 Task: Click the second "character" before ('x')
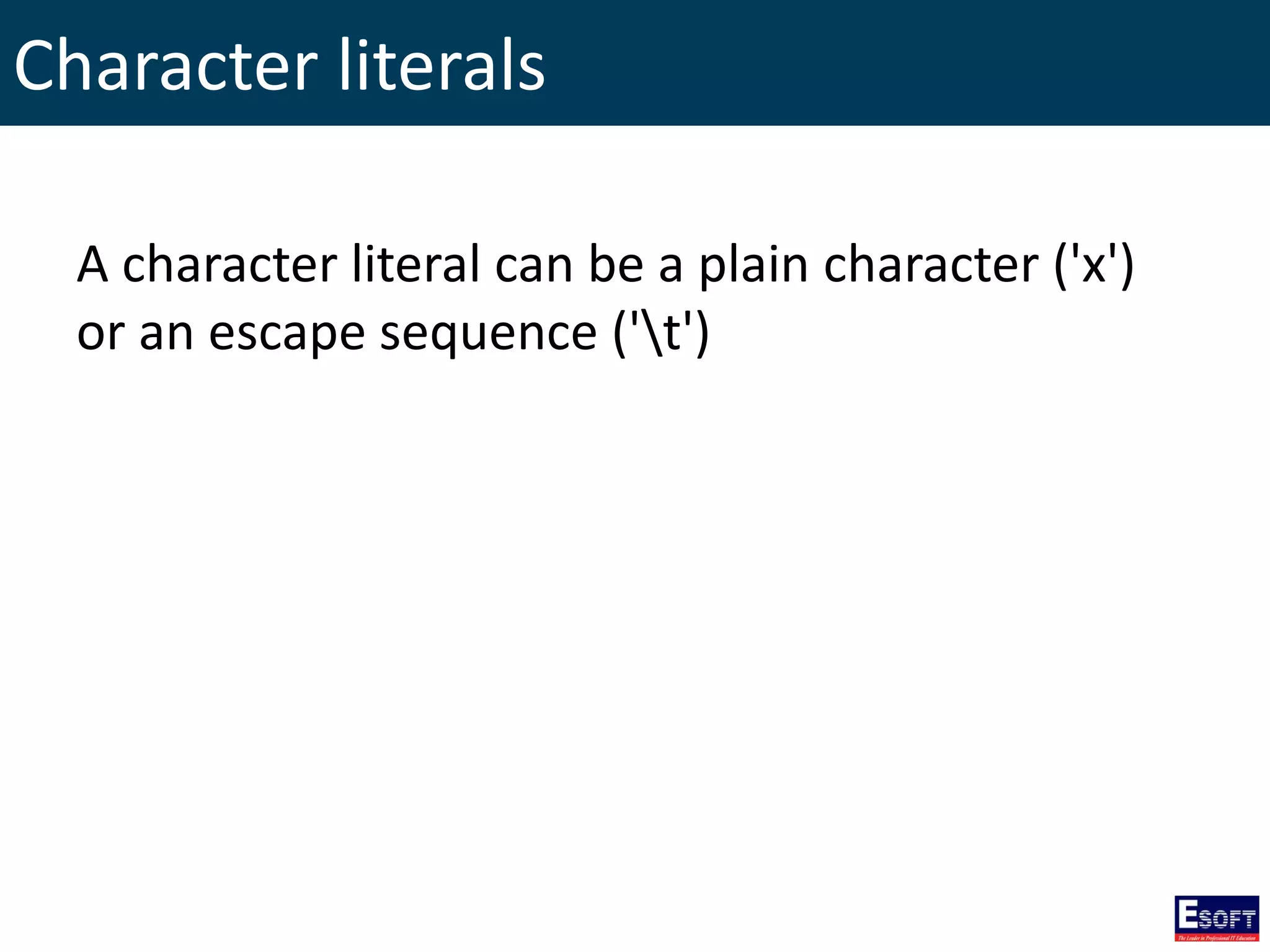[931, 265]
